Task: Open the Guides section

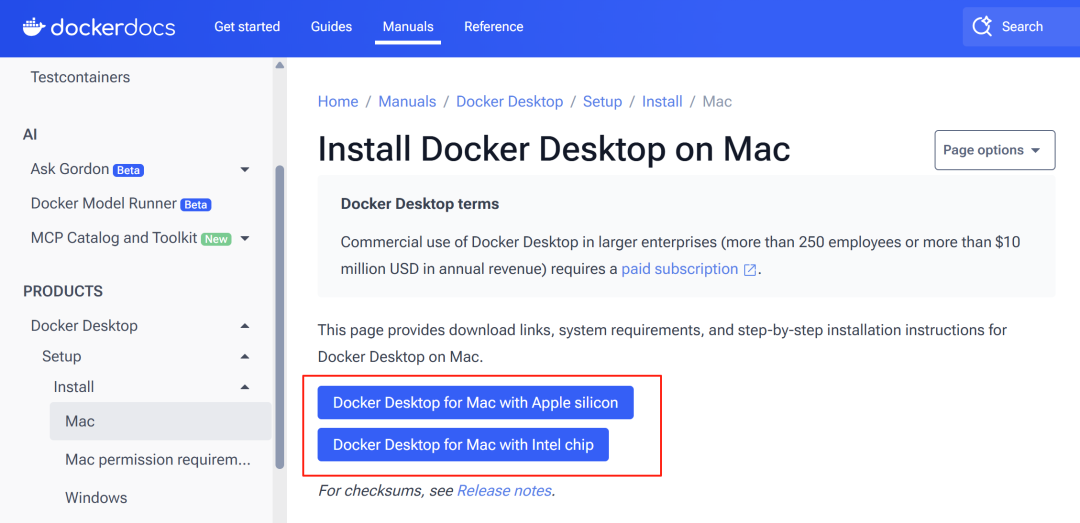Action: coord(331,27)
